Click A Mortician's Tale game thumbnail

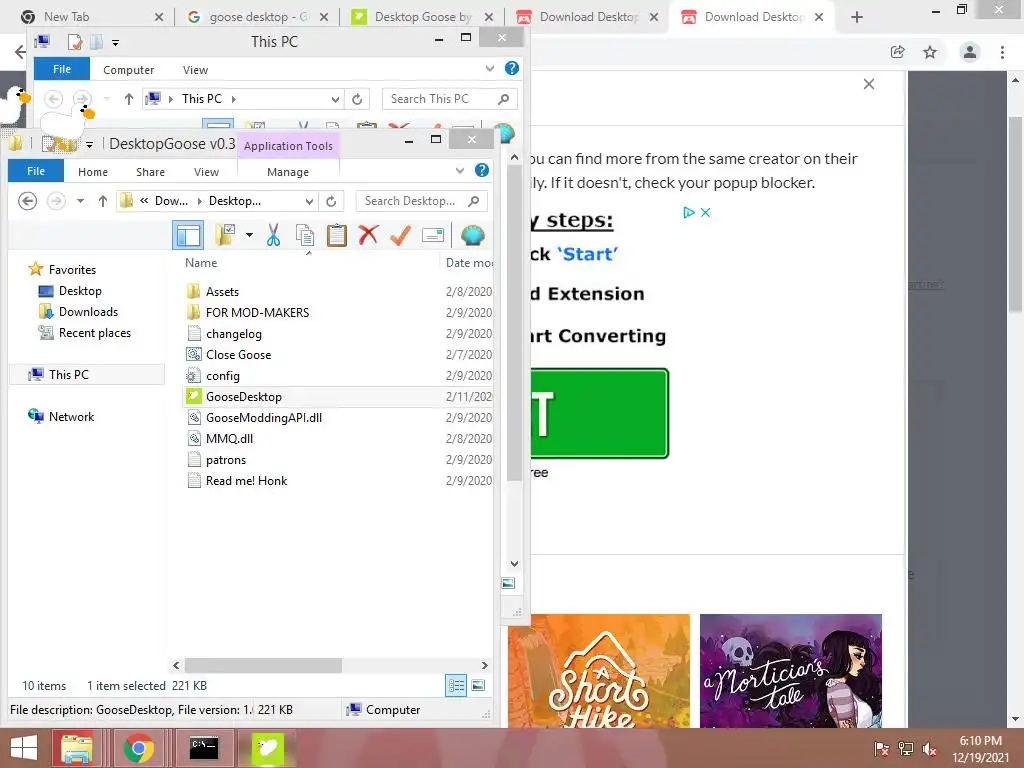click(x=791, y=671)
